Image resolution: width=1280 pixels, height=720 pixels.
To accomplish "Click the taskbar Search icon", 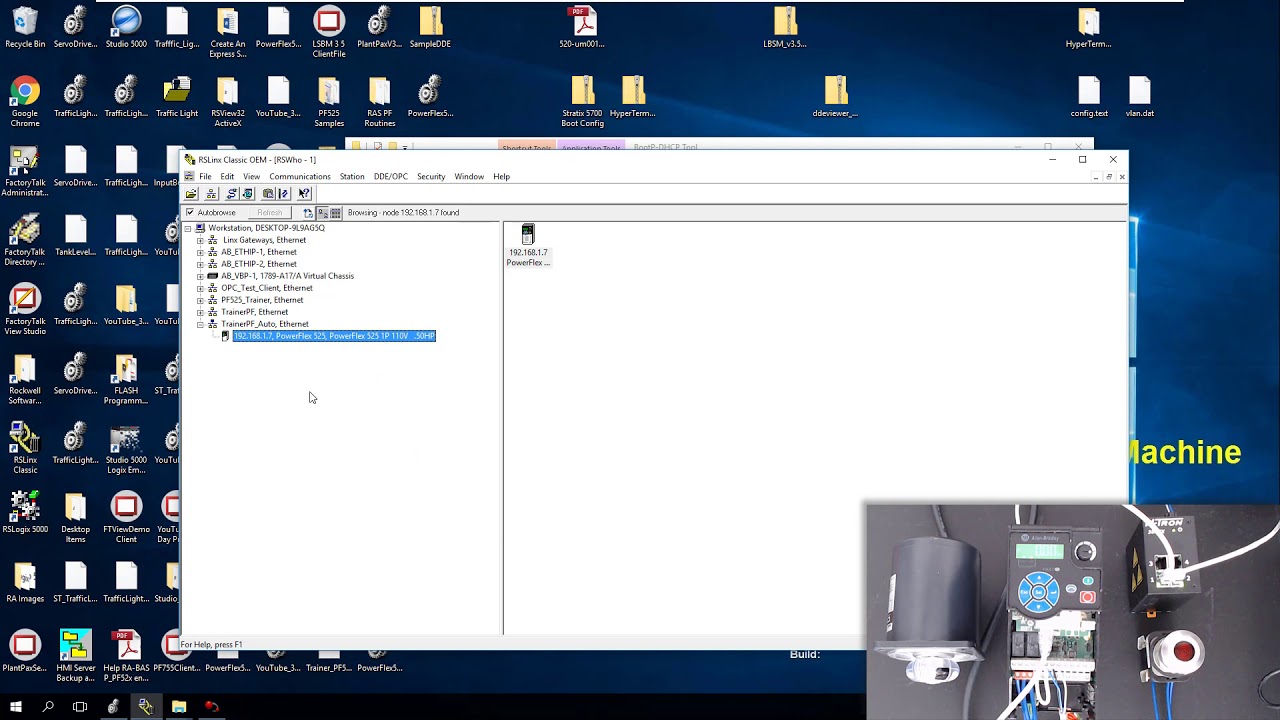I will (48, 707).
